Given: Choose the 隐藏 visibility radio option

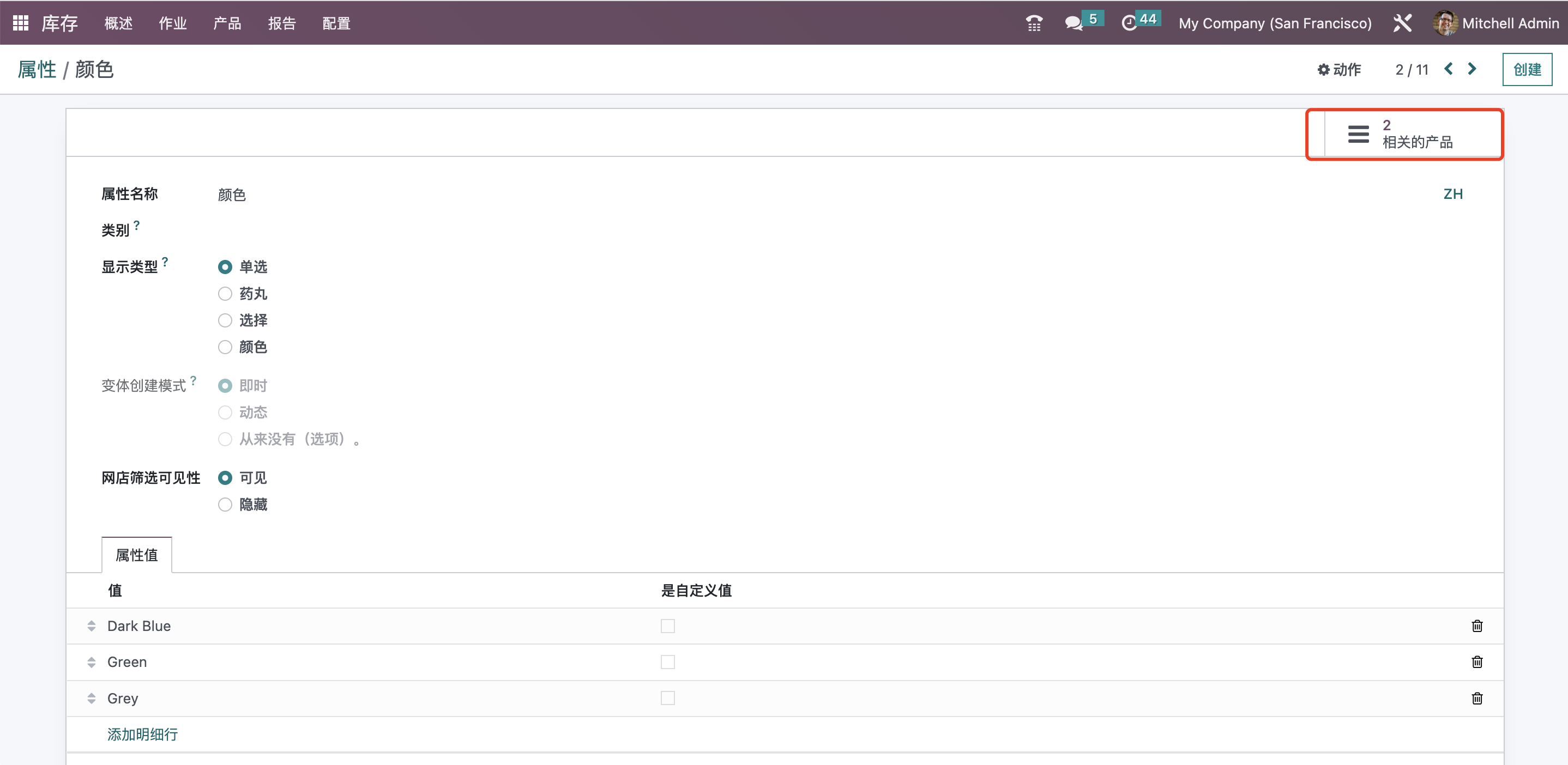Looking at the screenshot, I should pos(225,505).
